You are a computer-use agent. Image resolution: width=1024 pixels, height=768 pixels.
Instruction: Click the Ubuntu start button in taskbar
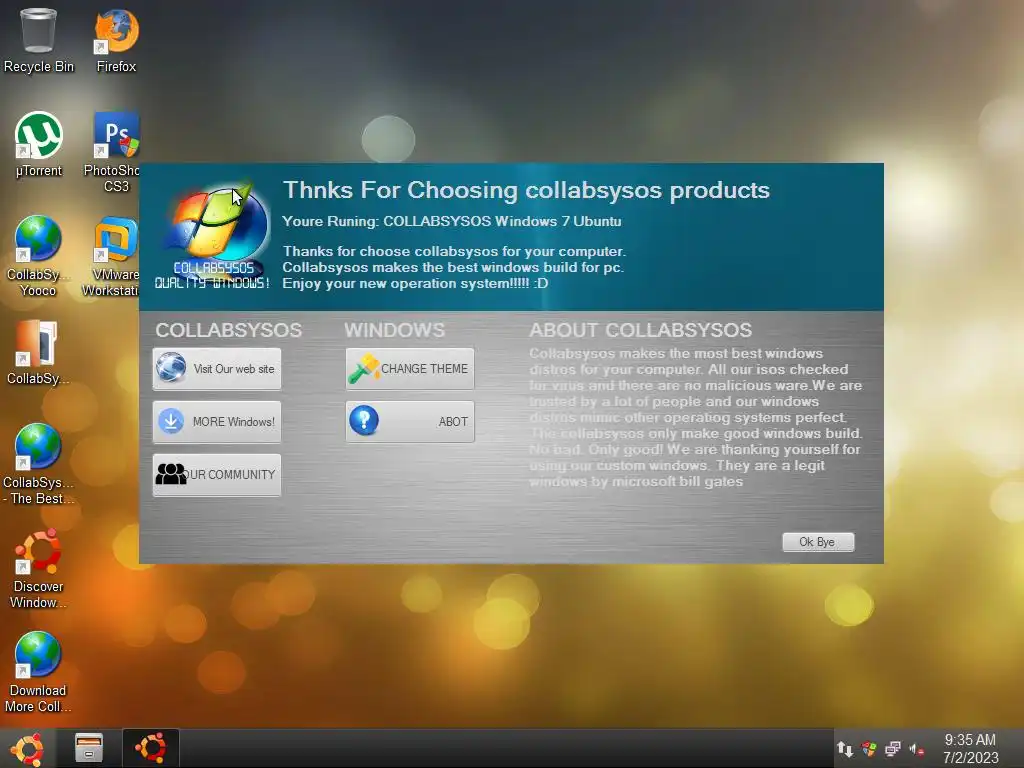27,748
